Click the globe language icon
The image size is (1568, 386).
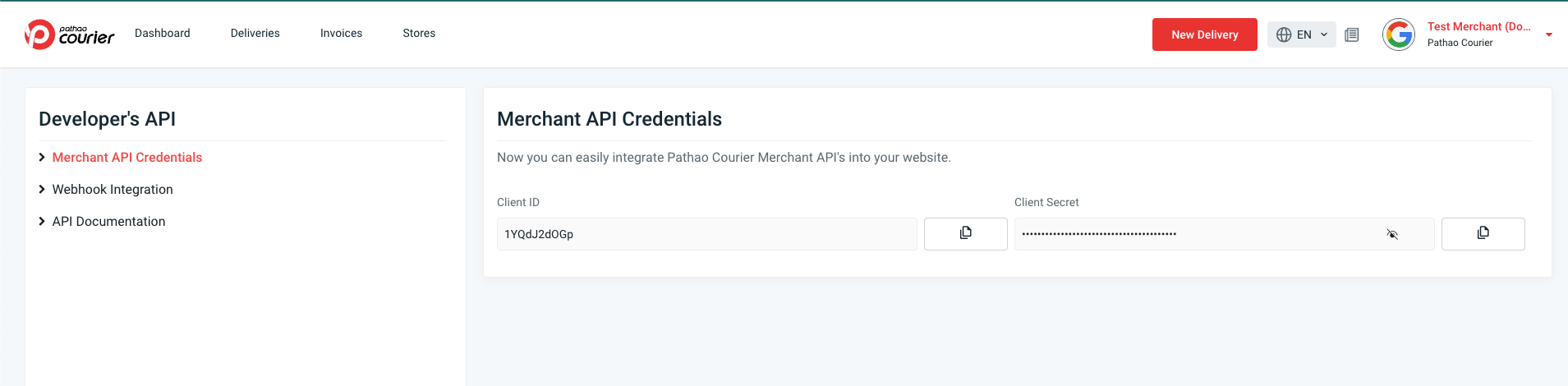[1284, 34]
